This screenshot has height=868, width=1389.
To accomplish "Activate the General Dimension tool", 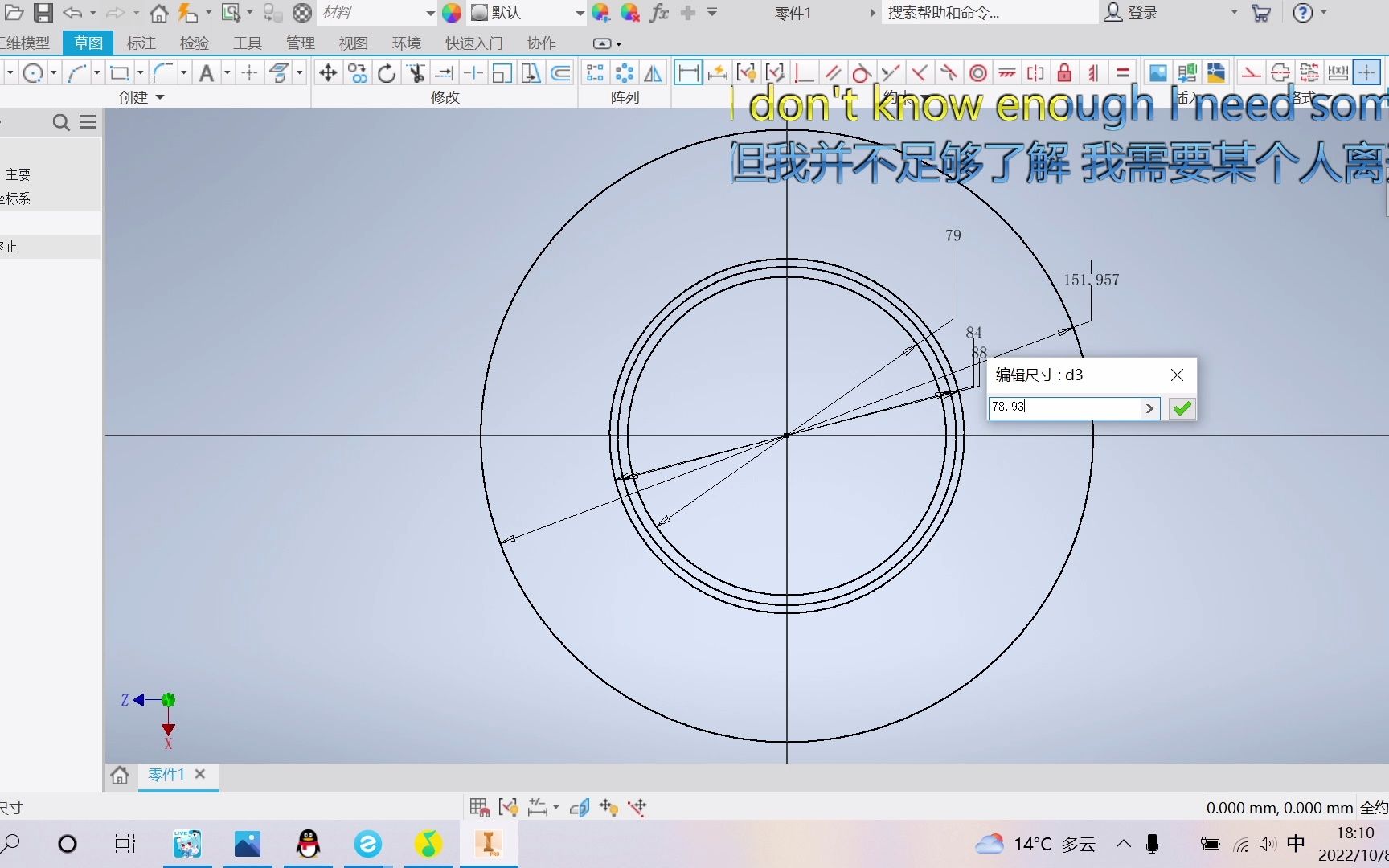I will click(x=688, y=73).
